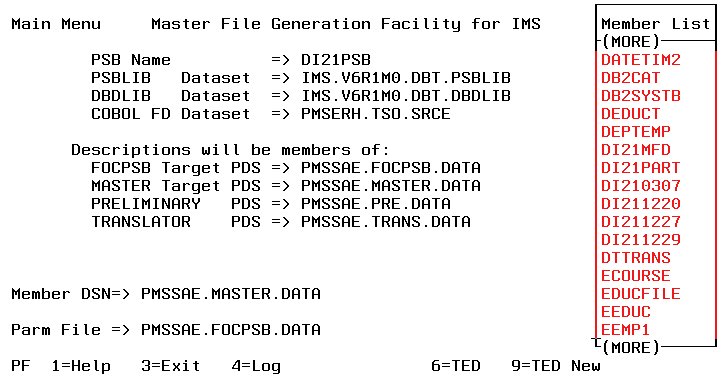Launch the editor with 6=TED
This screenshot has height=383, width=724.
pyautogui.click(x=456, y=366)
